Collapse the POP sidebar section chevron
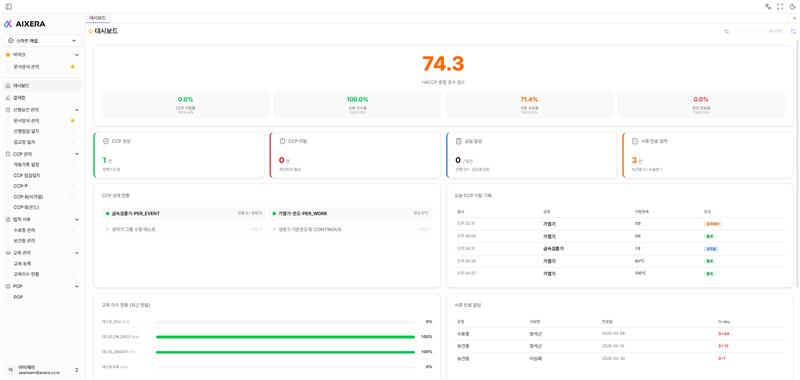This screenshot has width=800, height=380. [x=77, y=286]
